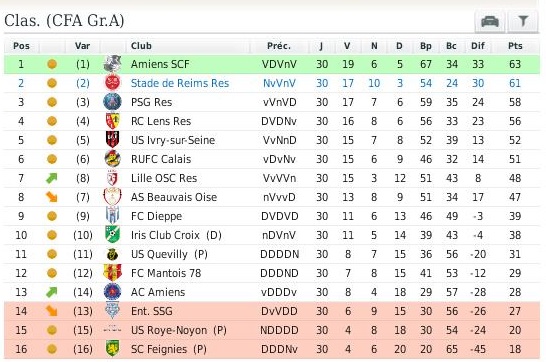This screenshot has height=362, width=546.
Task: Click the SC Feignies club badge
Action: [x=112, y=349]
